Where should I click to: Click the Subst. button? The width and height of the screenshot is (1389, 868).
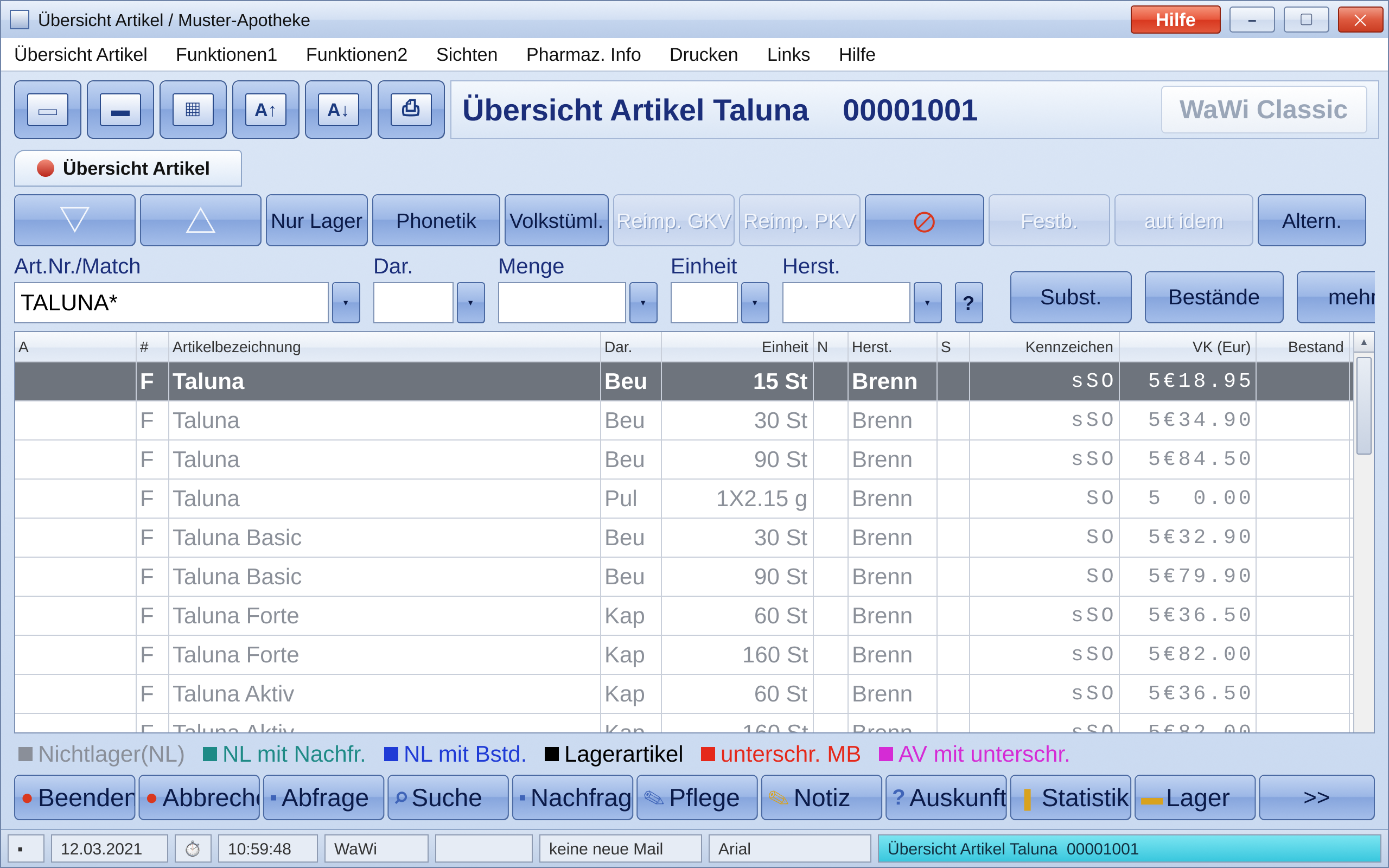click(x=1071, y=297)
